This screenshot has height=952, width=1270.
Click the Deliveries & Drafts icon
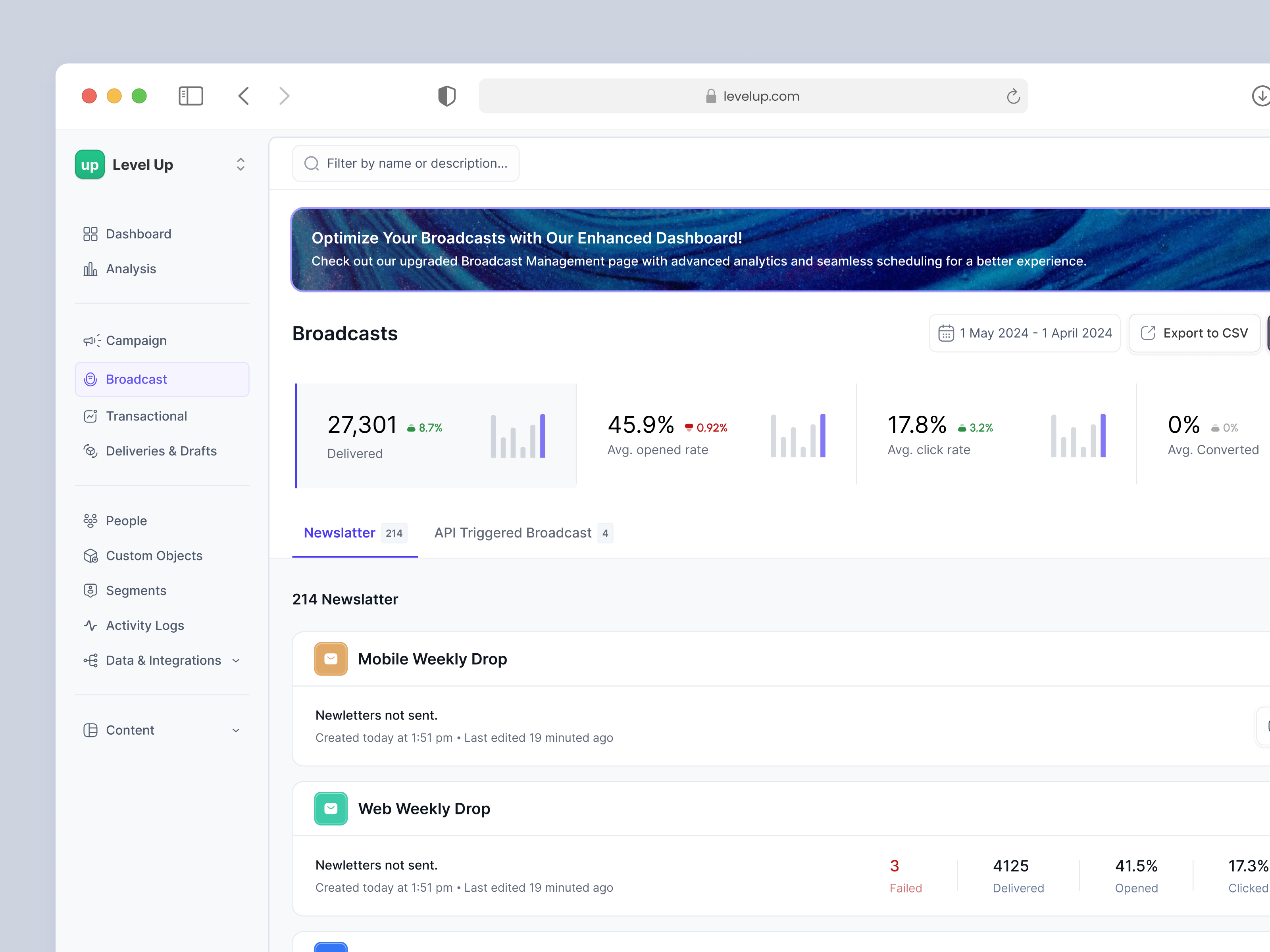(91, 451)
